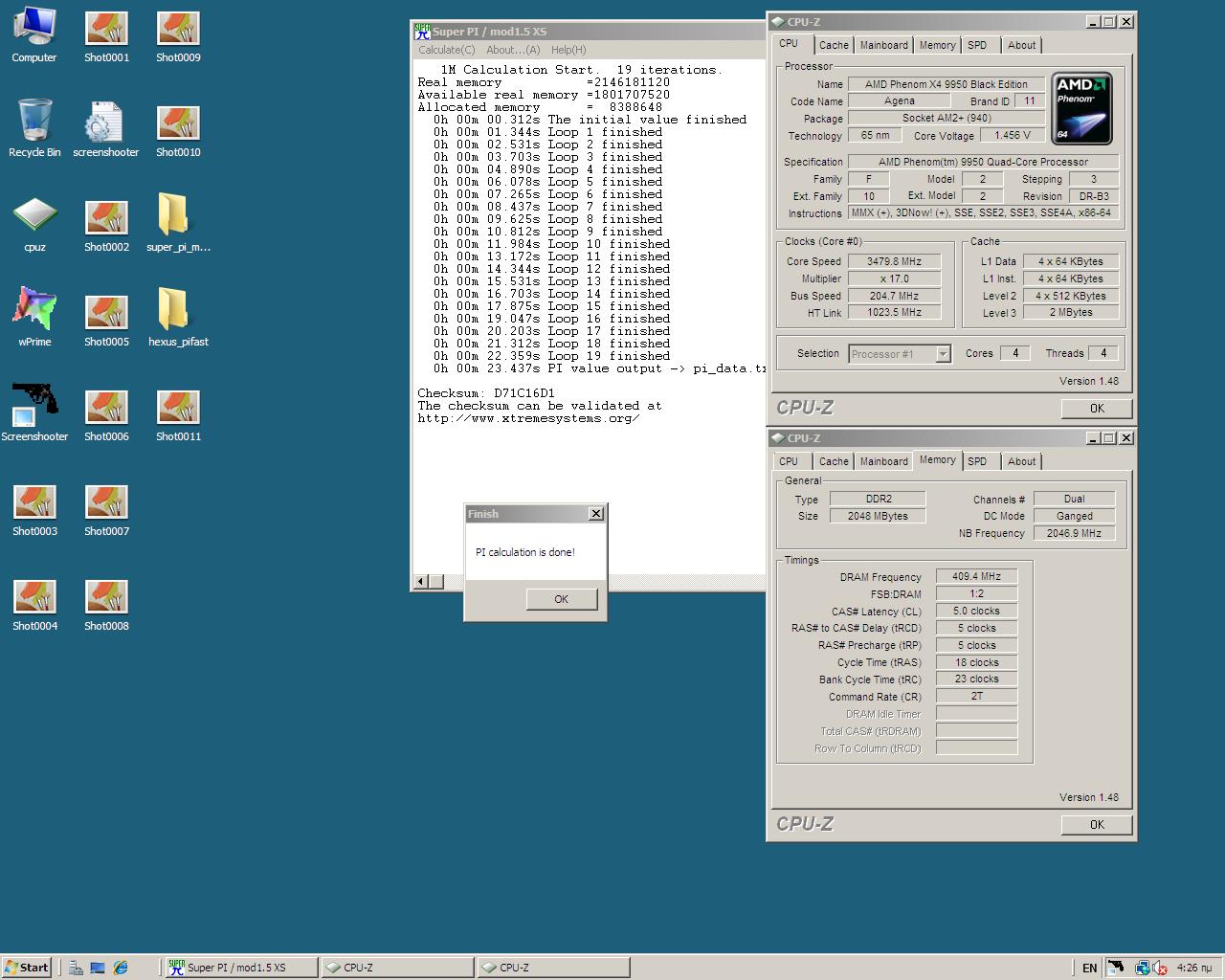Open the Computer desktop icon
This screenshot has height=980, width=1225.
pyautogui.click(x=34, y=36)
